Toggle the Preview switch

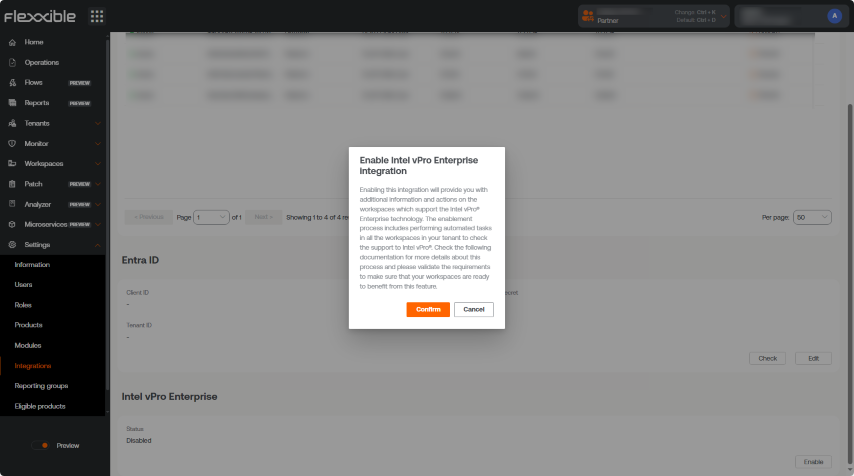point(40,446)
